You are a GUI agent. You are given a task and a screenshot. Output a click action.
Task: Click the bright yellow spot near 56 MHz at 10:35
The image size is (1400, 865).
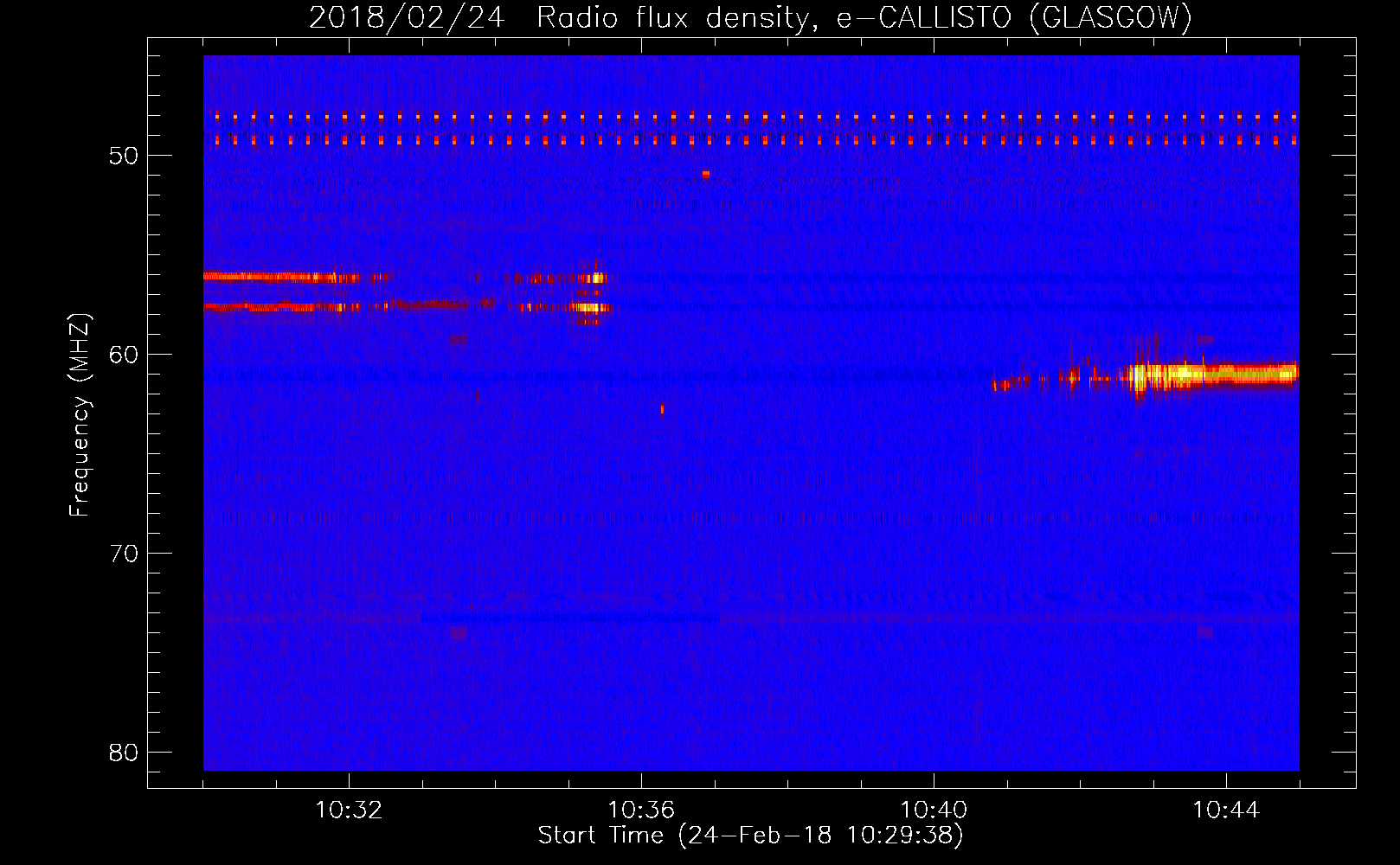(597, 278)
